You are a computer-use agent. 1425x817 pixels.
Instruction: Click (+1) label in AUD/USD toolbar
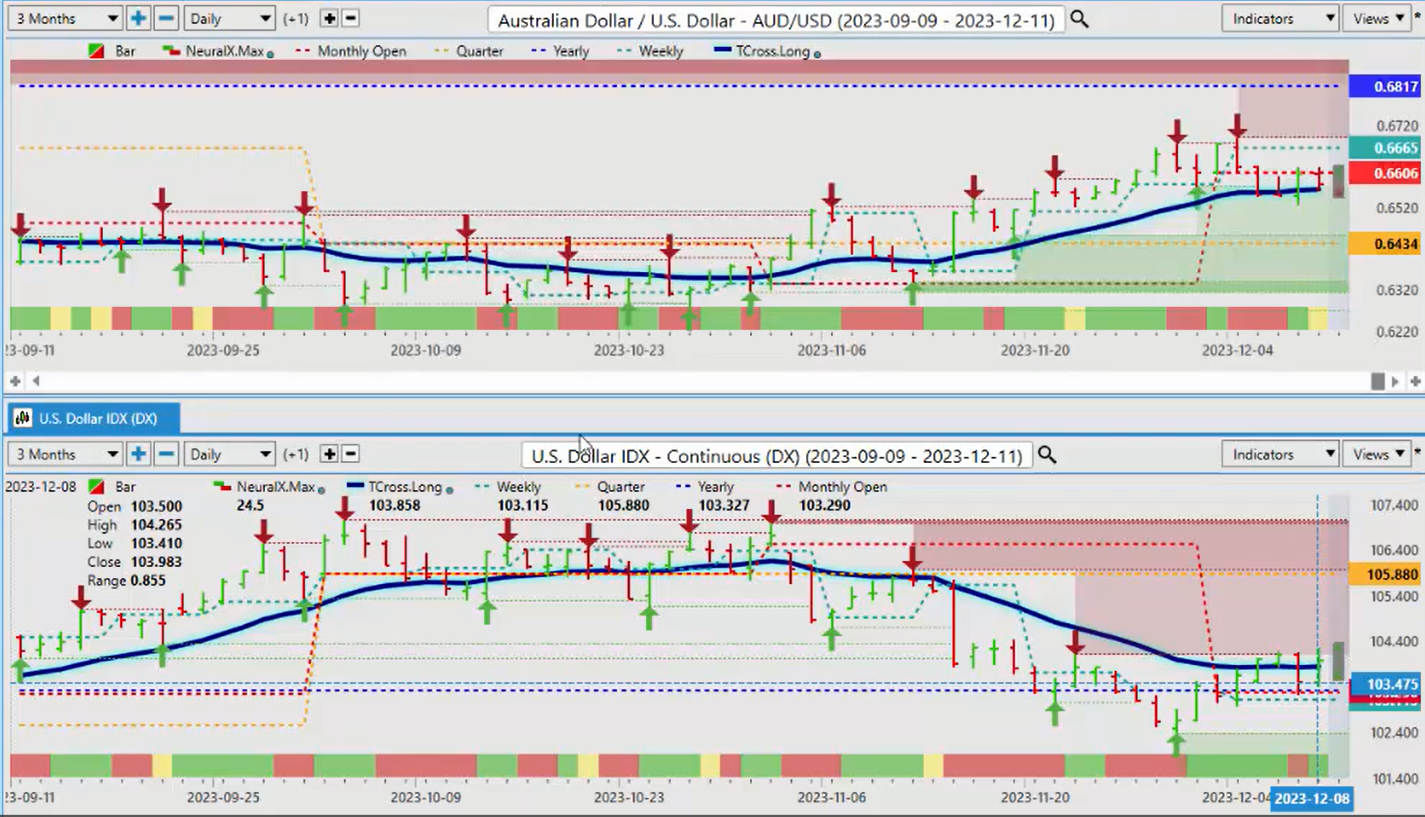296,18
